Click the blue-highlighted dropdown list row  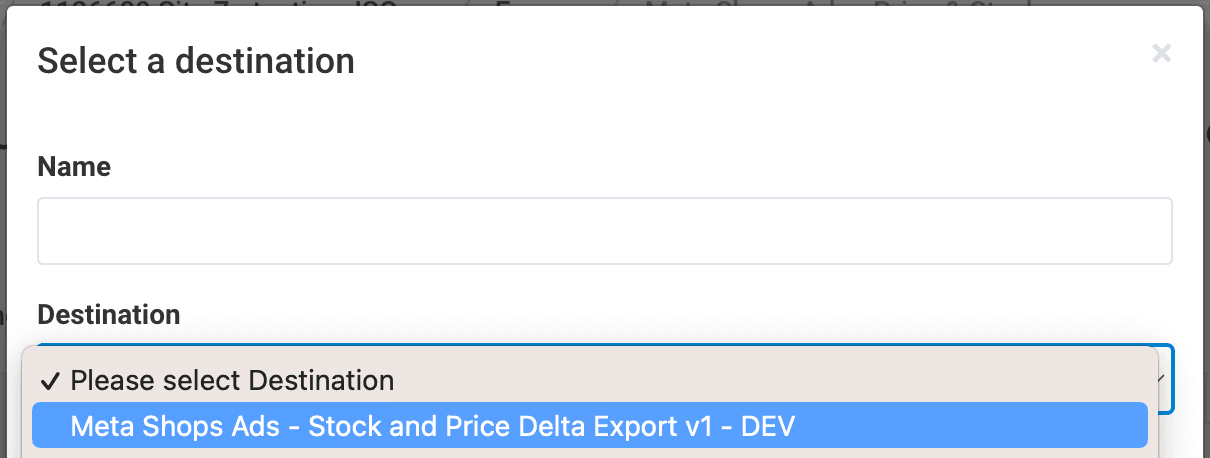(589, 426)
